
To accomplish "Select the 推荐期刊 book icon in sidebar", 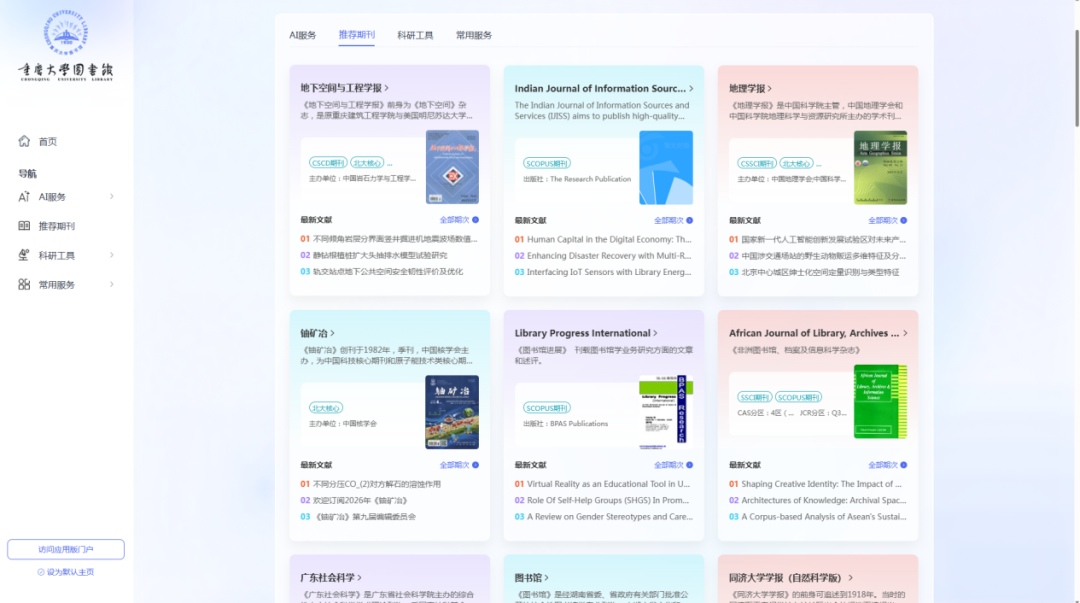I will pyautogui.click(x=24, y=226).
